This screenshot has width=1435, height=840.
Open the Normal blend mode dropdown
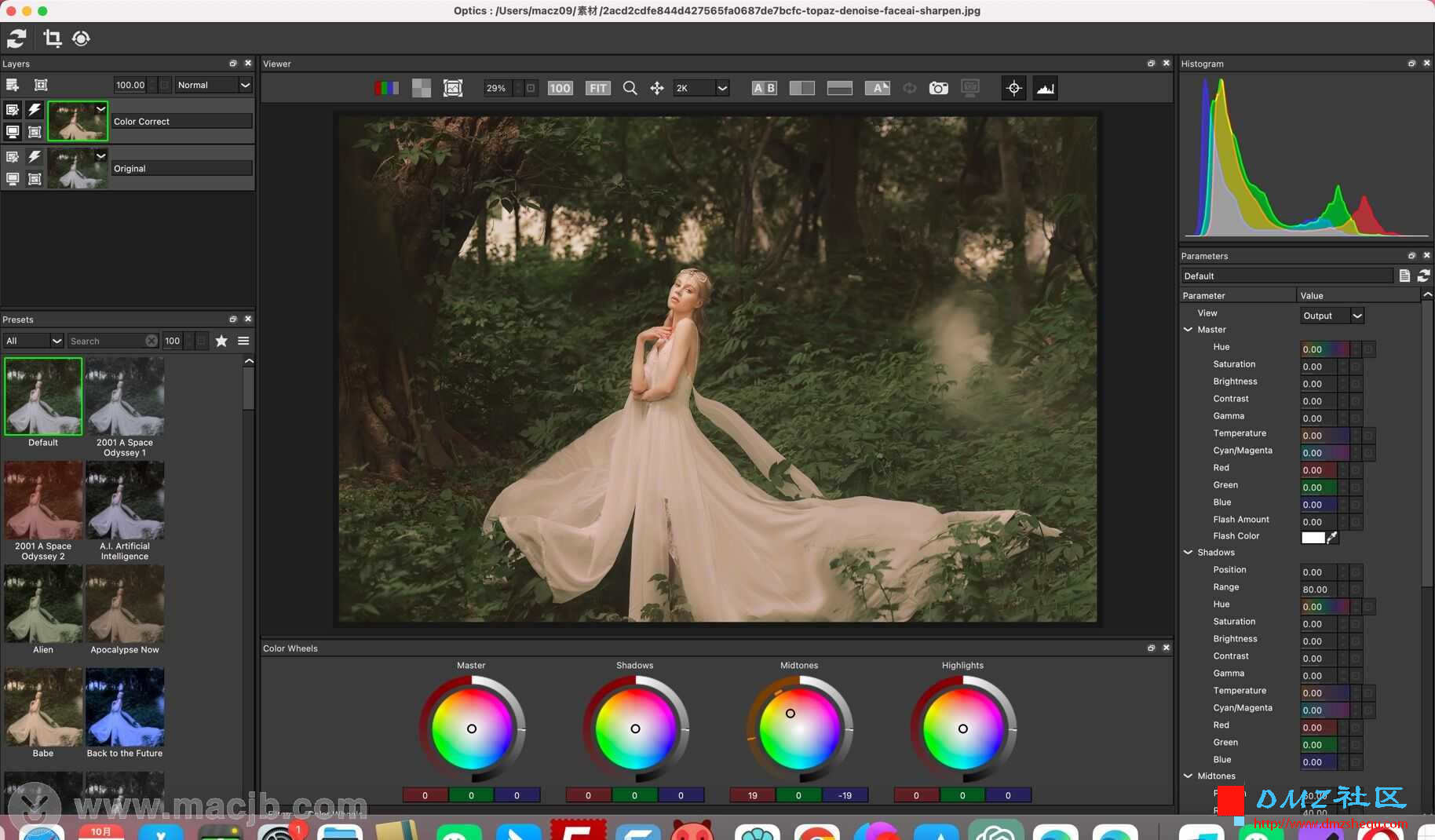coord(213,85)
